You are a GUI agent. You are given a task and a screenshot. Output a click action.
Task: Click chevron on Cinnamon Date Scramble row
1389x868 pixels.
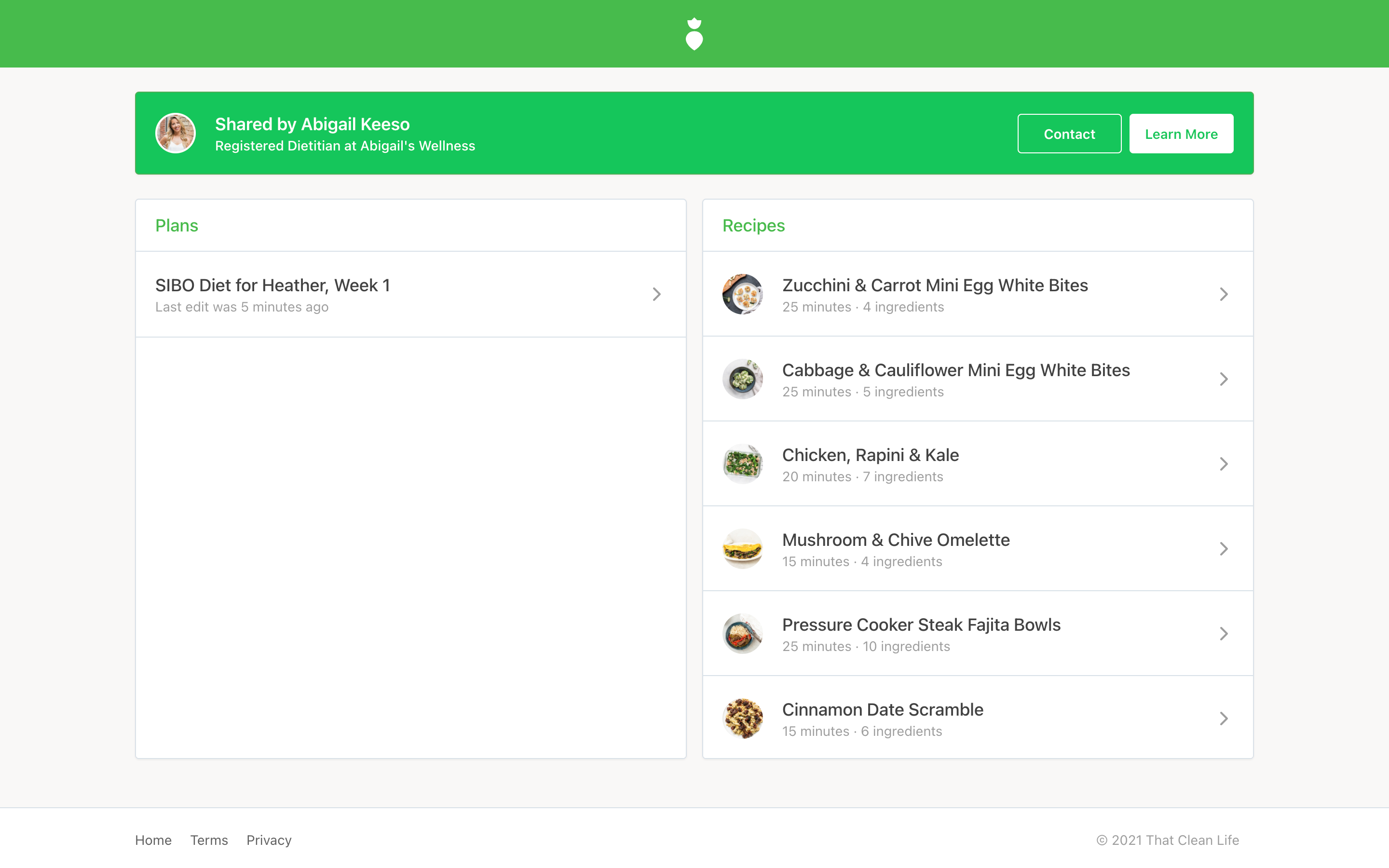pos(1224,719)
